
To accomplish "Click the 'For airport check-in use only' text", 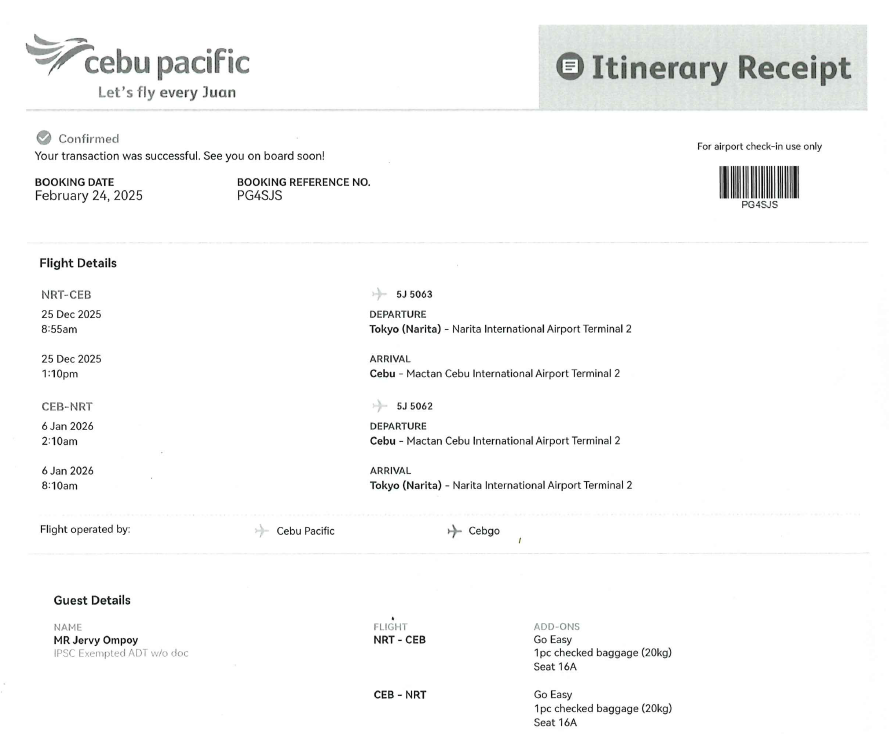I will [x=761, y=147].
